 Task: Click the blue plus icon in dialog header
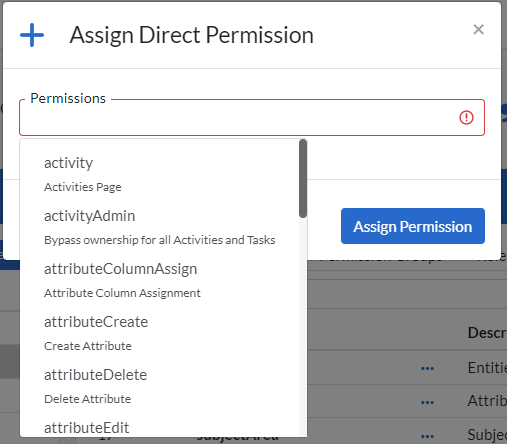point(32,35)
